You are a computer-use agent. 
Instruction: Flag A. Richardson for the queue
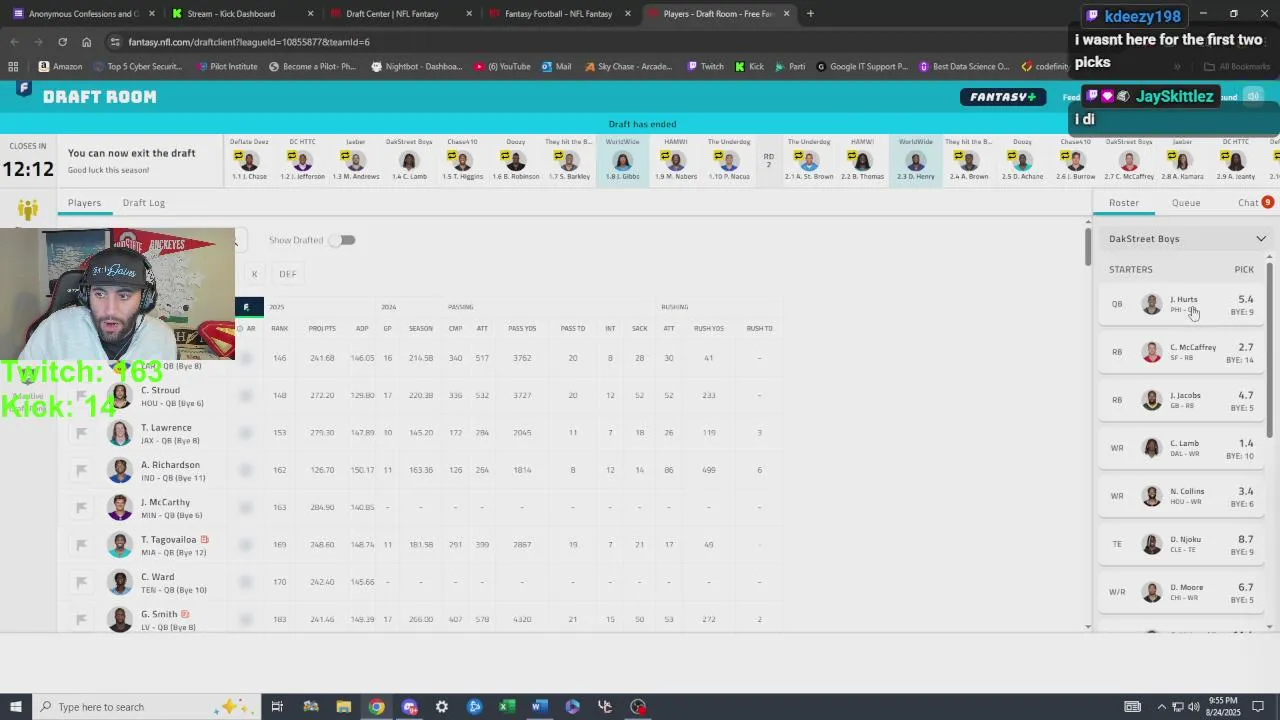point(82,470)
